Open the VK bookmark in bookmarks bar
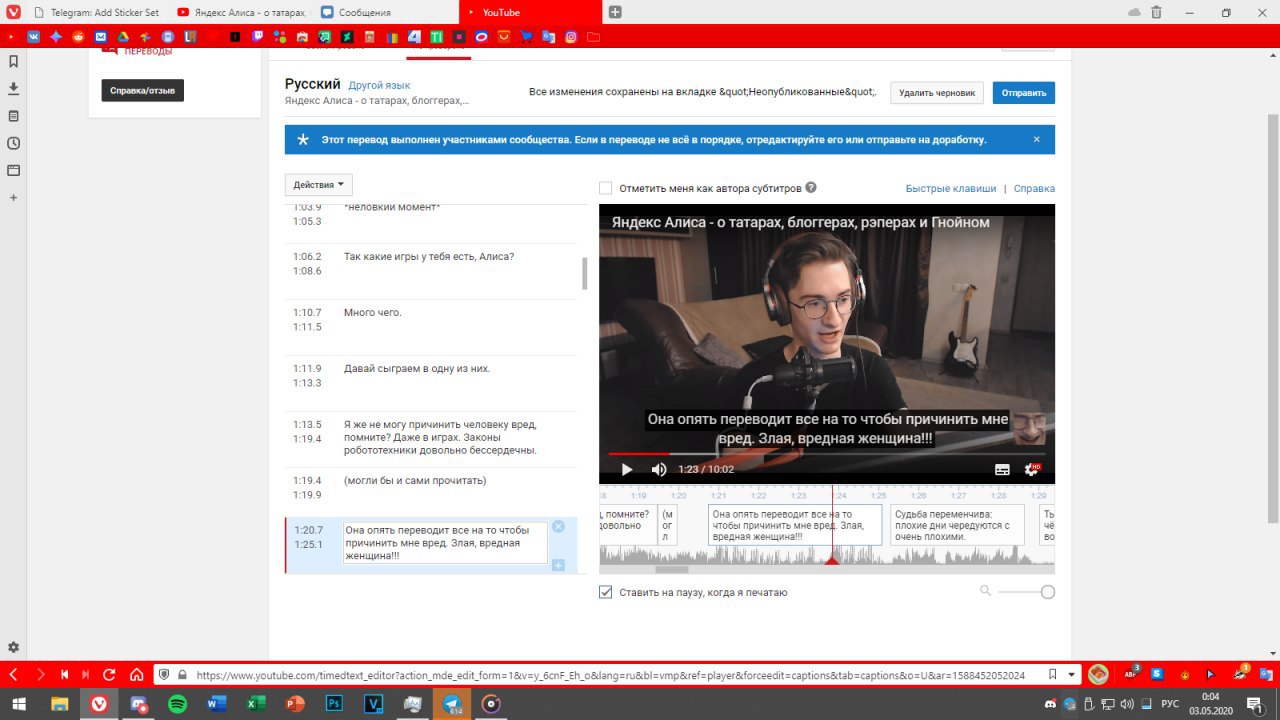The image size is (1280, 720). coord(34,37)
